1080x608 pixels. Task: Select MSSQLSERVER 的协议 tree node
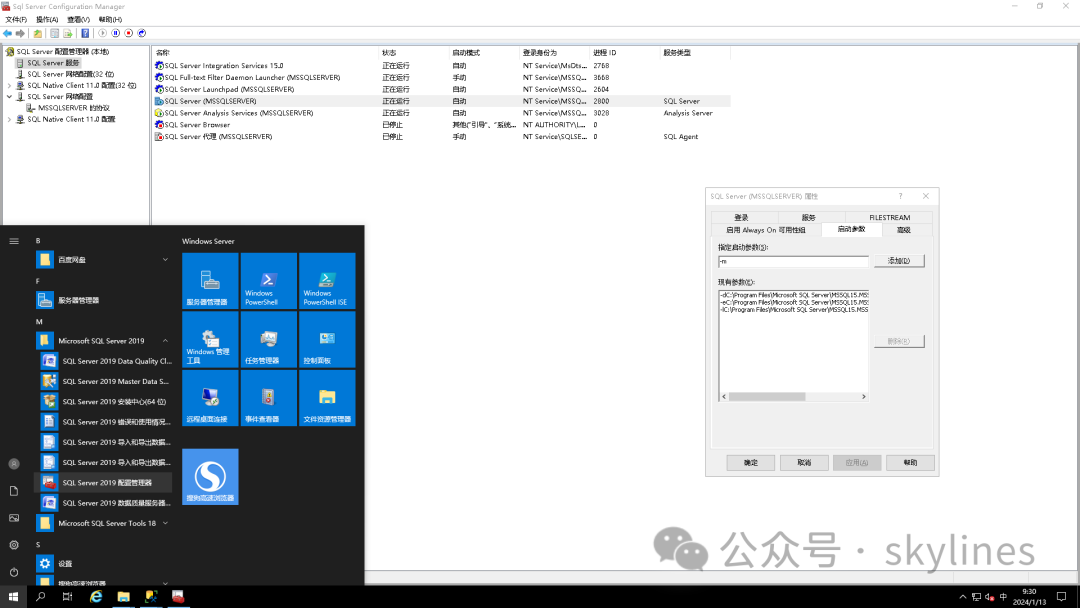(x=74, y=108)
